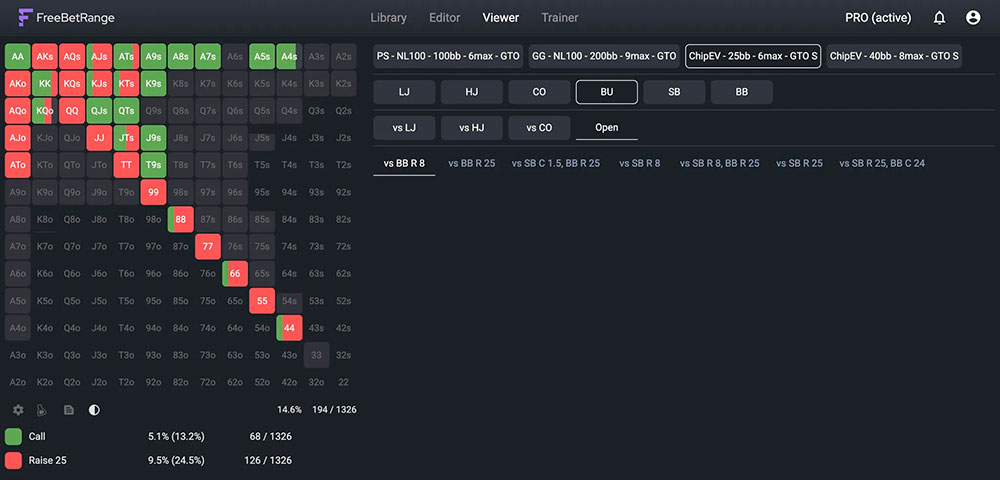Click the 14.6% total range value

[x=289, y=410]
